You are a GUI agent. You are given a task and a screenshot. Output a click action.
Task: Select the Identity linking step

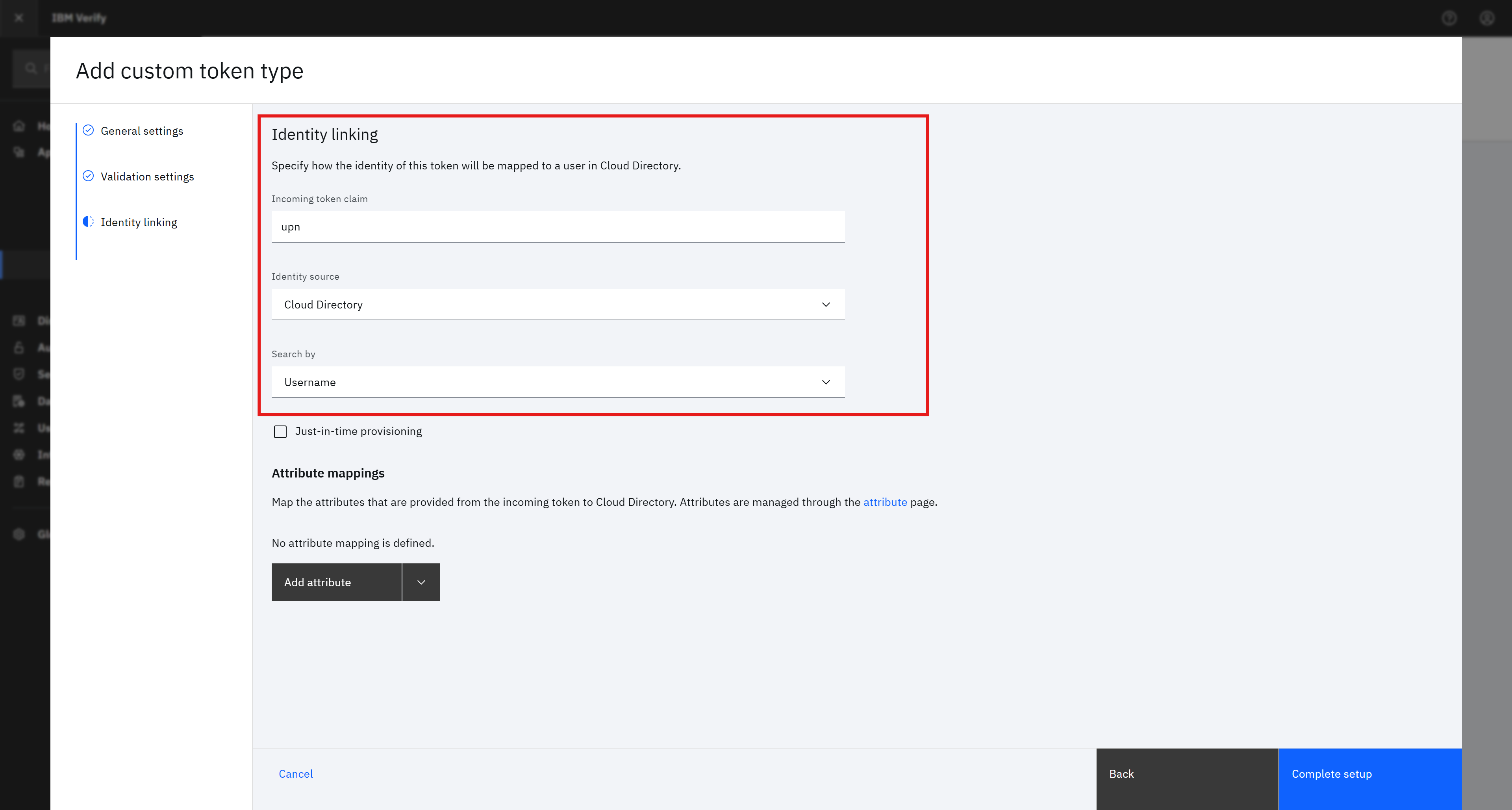139,222
